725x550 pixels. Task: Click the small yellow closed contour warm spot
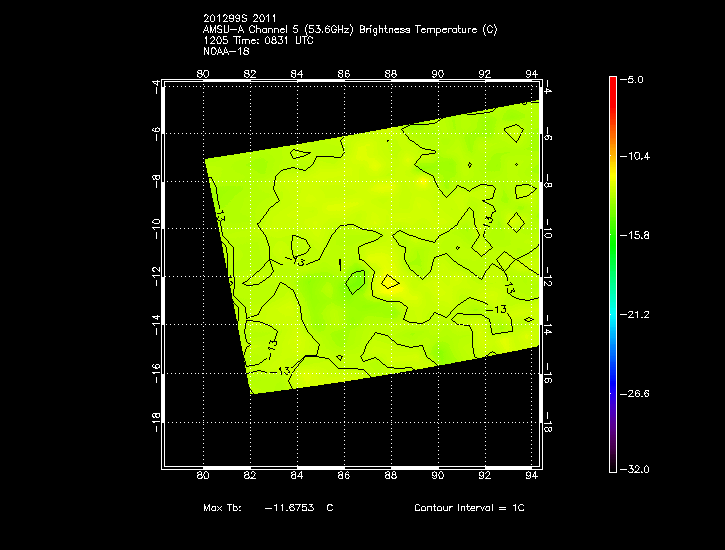(x=389, y=282)
